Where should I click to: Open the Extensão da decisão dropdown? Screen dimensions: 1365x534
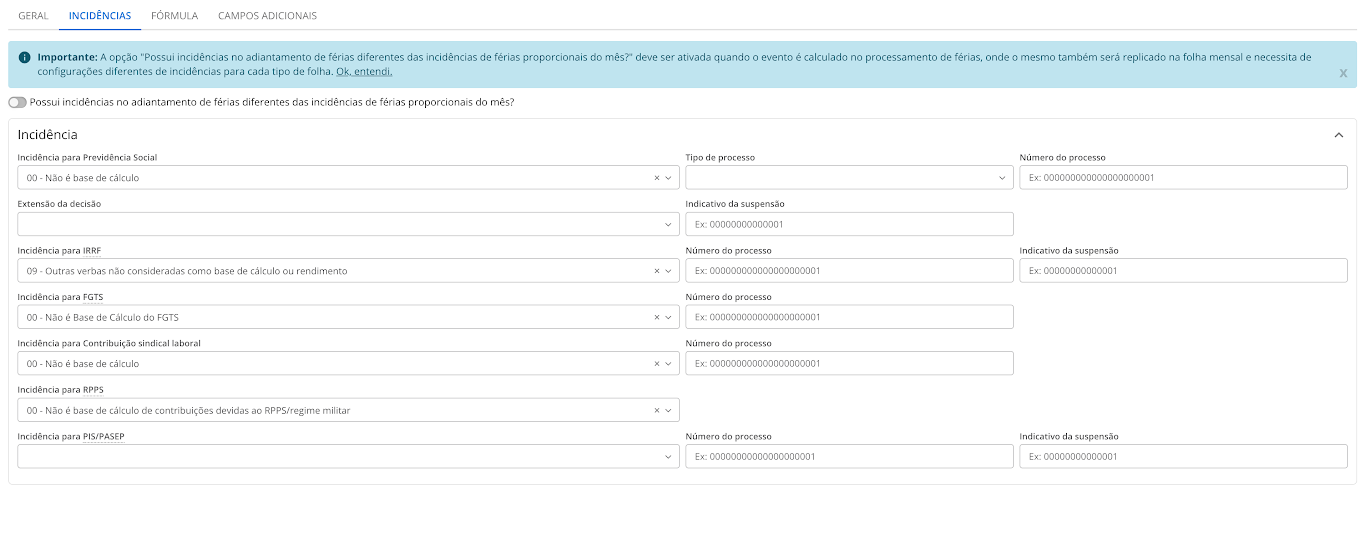pos(348,224)
